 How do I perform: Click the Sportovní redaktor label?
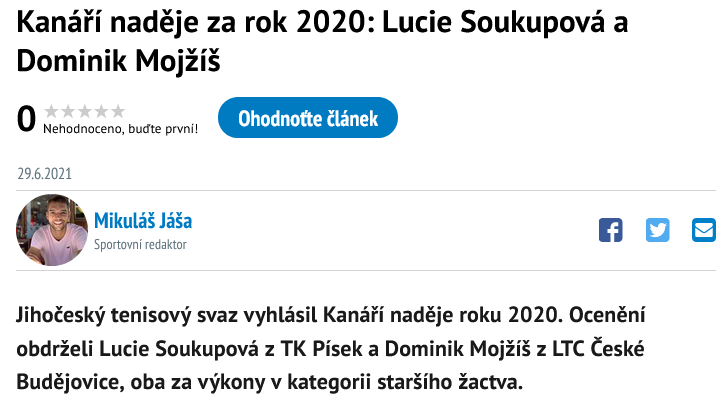point(140,245)
